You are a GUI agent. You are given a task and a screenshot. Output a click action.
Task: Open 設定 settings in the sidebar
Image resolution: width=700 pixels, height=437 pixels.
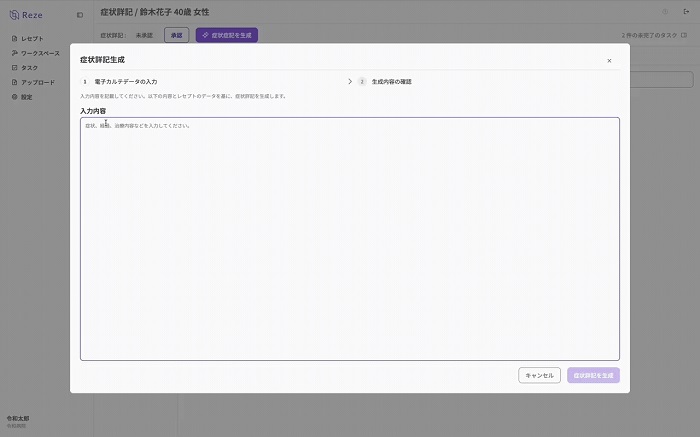tap(26, 97)
